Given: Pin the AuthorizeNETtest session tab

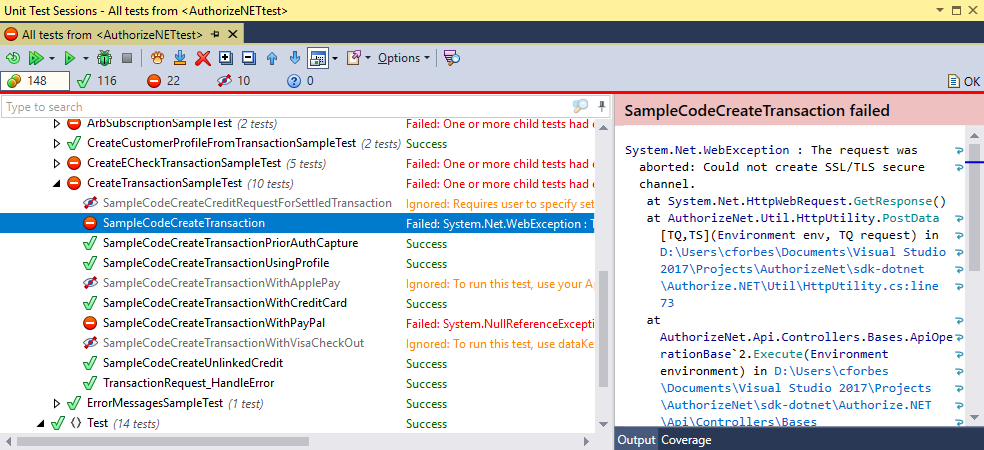Looking at the screenshot, I should coord(216,35).
